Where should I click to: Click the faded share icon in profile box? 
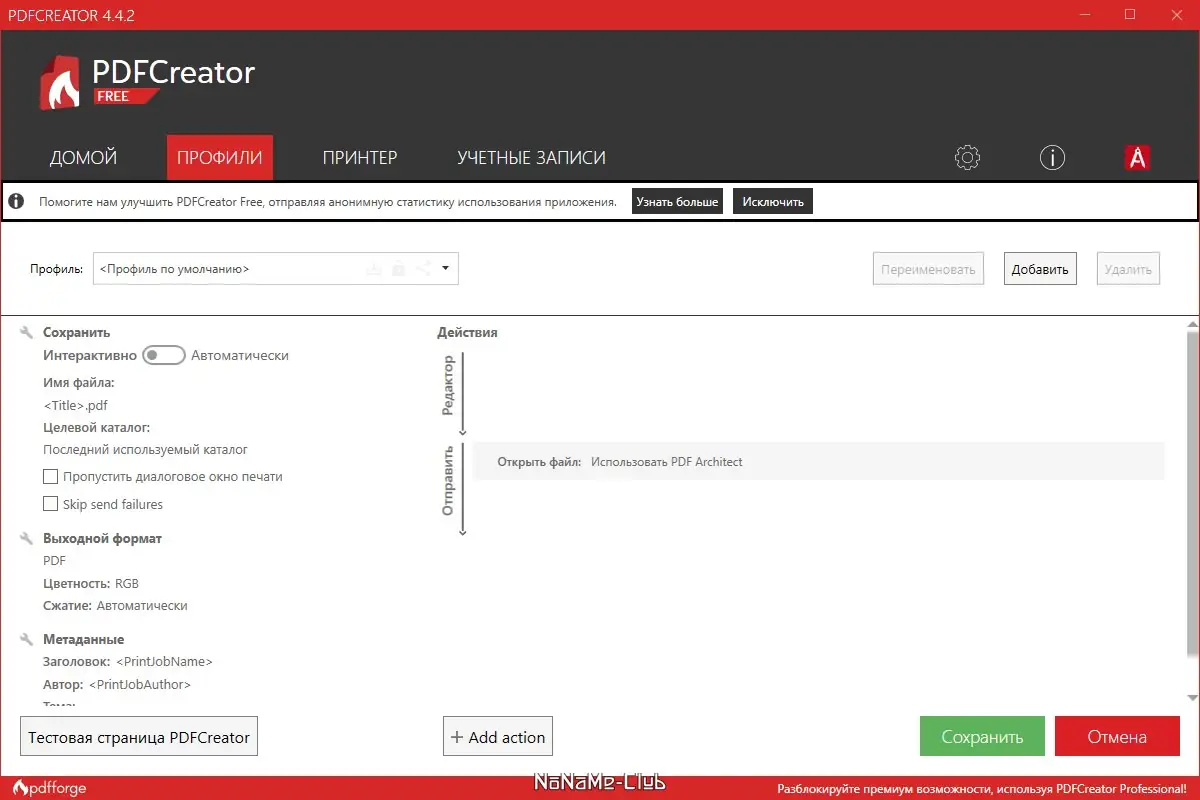coord(423,268)
